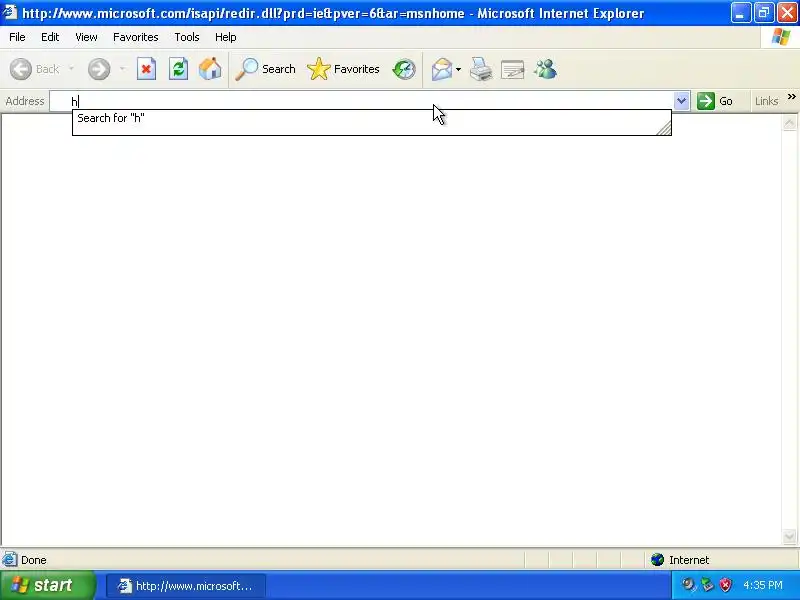
Task: Open the Windows Start button
Action: (x=48, y=585)
